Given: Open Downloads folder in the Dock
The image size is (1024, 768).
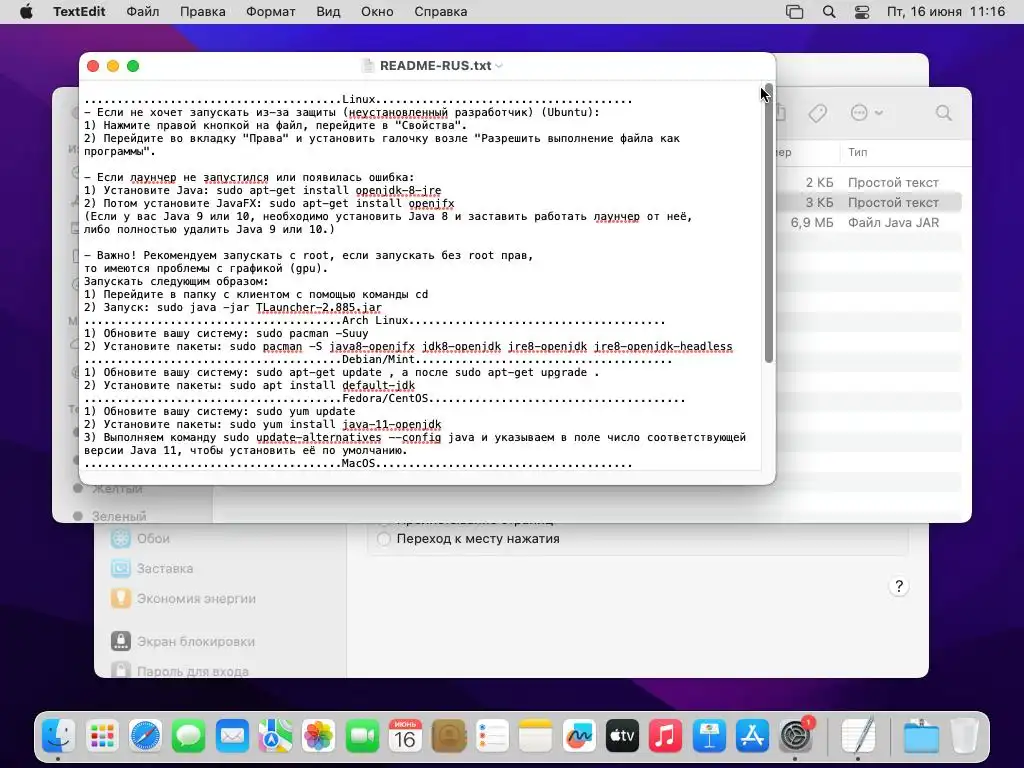Looking at the screenshot, I should pyautogui.click(x=921, y=737).
